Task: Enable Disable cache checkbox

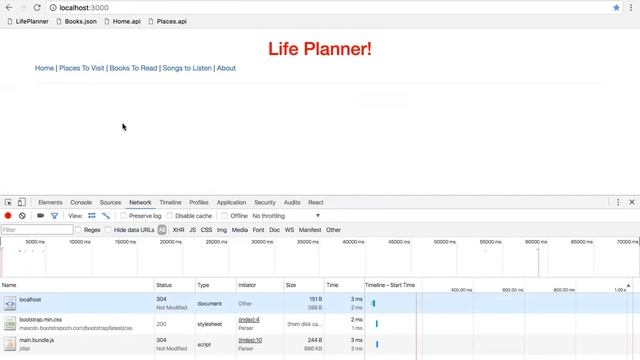Action: (169, 216)
